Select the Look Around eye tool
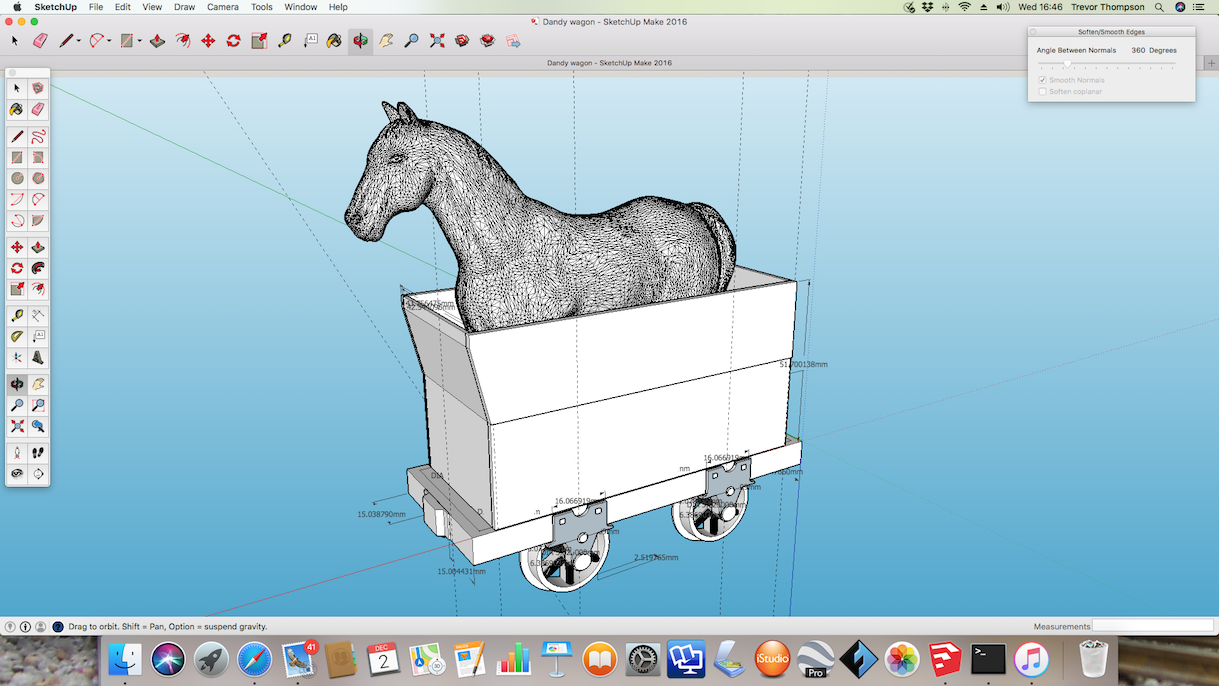This screenshot has height=686, width=1219. point(17,473)
